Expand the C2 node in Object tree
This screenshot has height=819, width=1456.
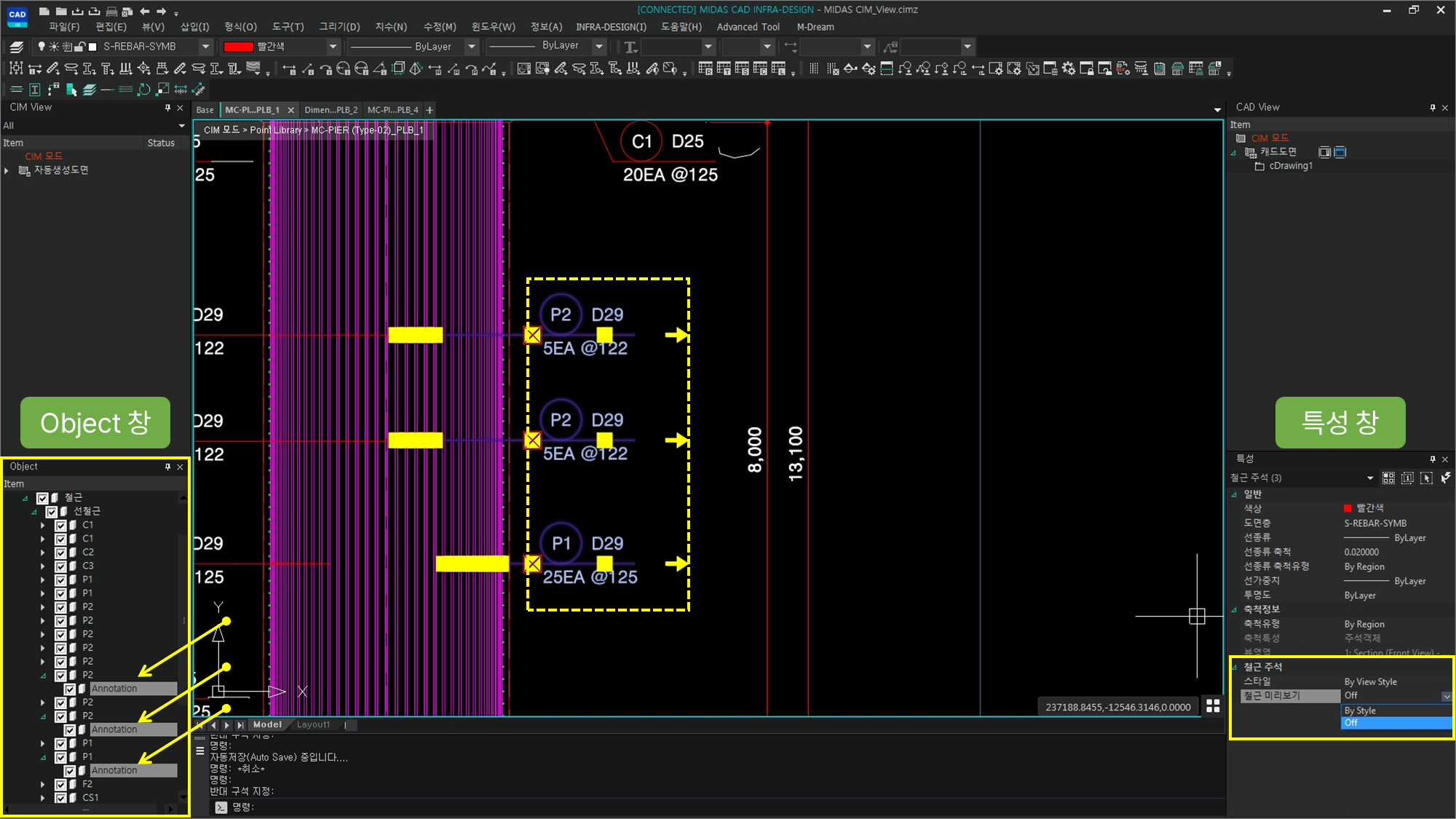point(42,553)
